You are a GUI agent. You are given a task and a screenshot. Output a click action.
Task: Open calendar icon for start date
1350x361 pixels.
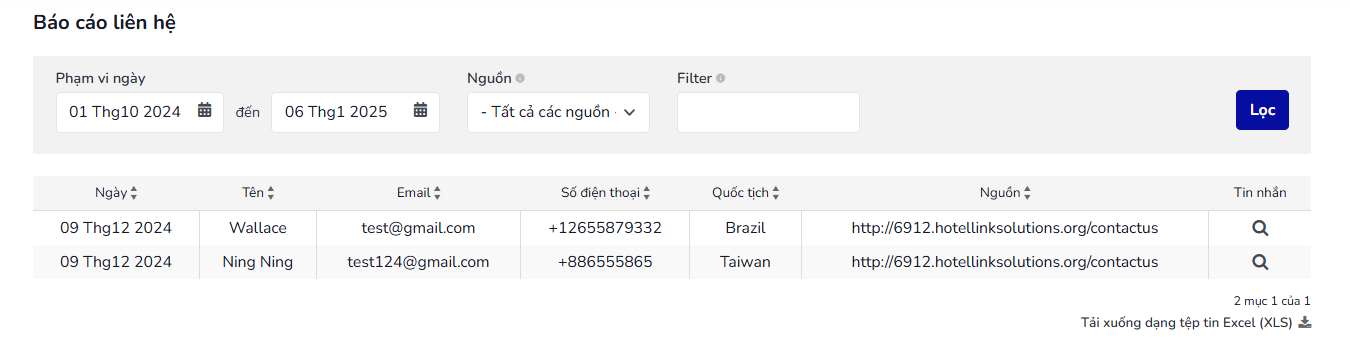coord(204,111)
